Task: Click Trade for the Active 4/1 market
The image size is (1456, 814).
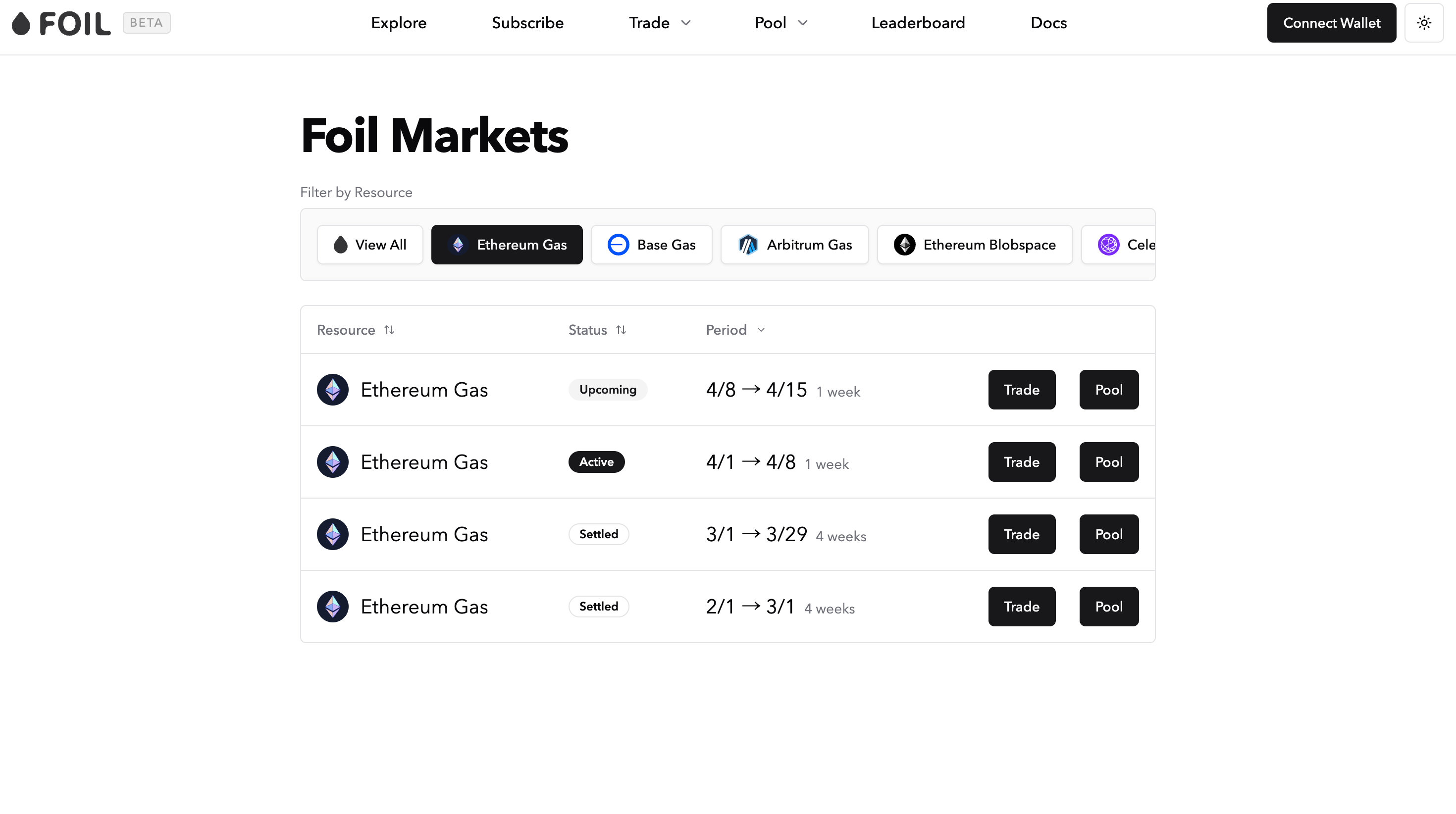Action: pyautogui.click(x=1021, y=462)
